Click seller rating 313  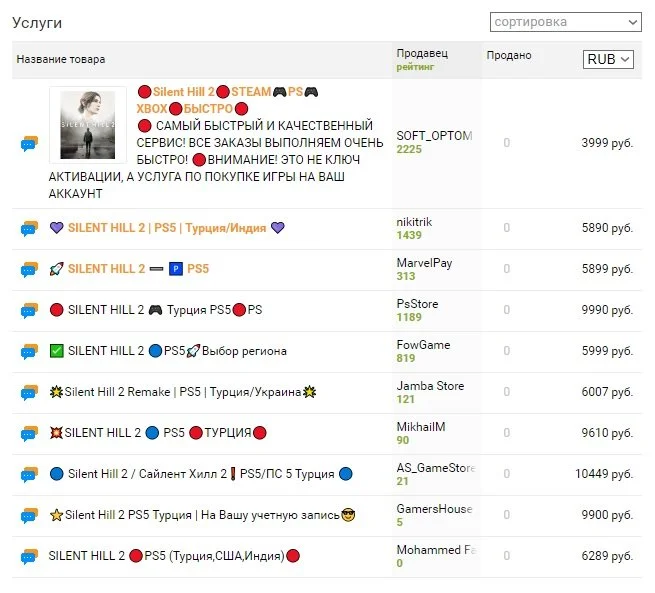pos(406,276)
